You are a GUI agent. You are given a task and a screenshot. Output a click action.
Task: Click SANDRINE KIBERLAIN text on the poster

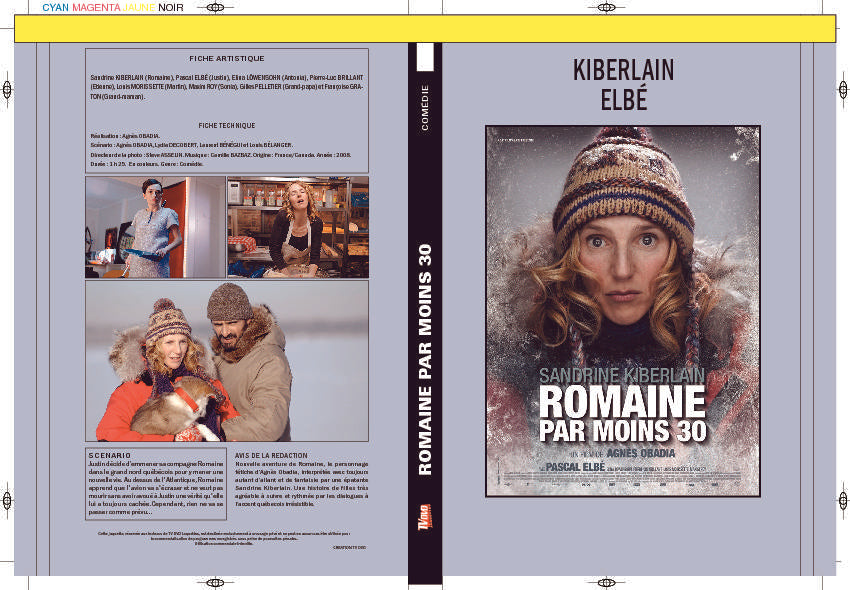(x=622, y=376)
